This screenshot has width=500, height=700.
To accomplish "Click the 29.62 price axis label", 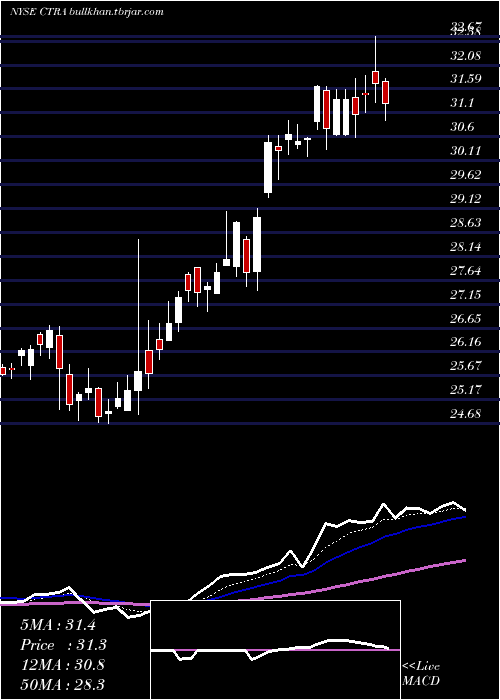I will click(466, 175).
